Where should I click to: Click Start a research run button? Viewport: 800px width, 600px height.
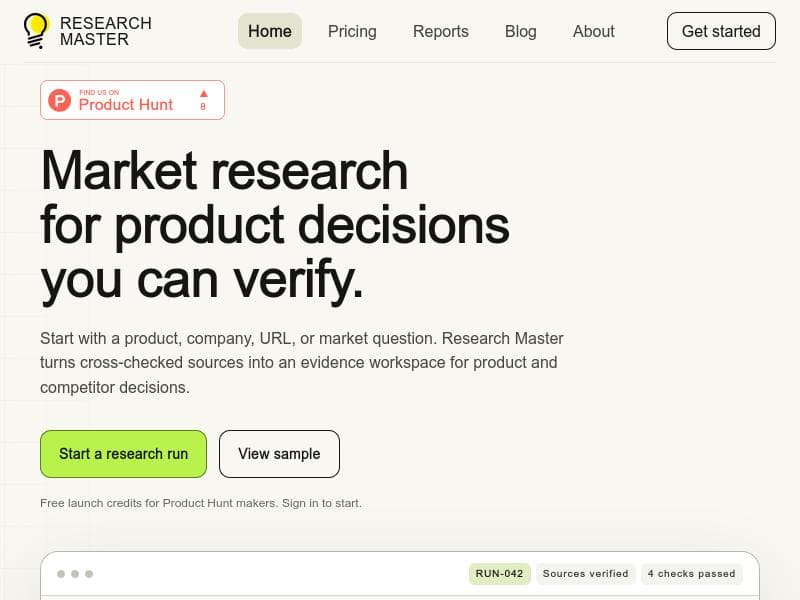[123, 454]
